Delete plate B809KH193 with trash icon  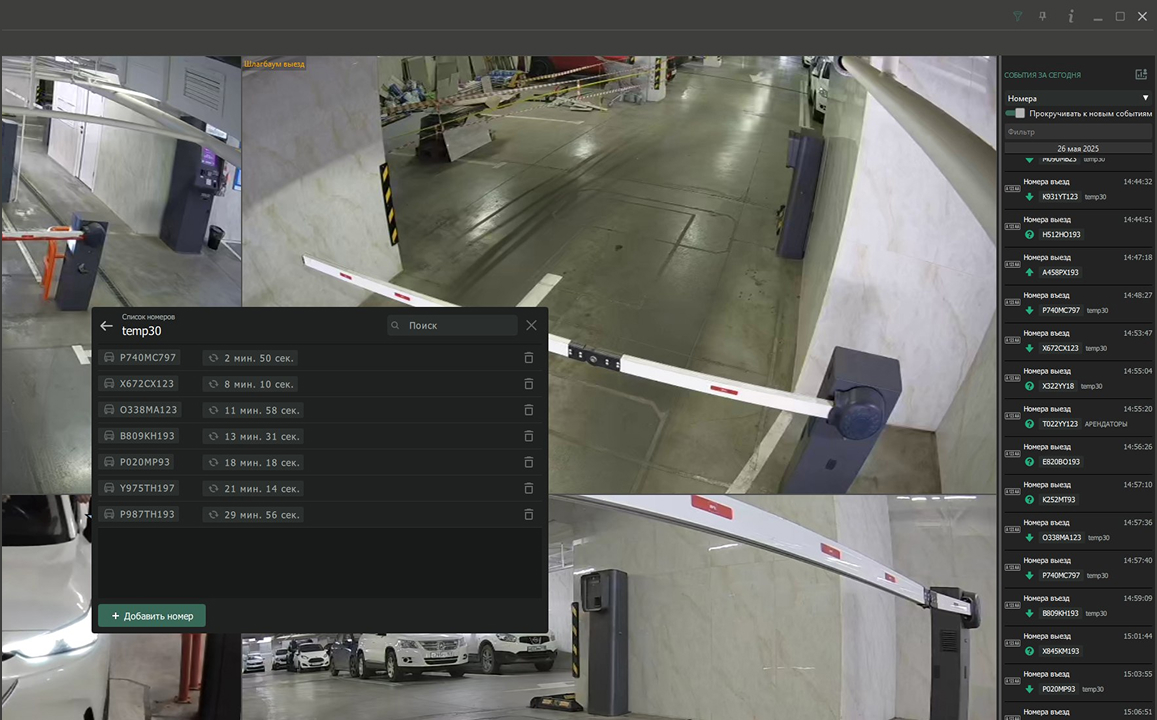(529, 436)
